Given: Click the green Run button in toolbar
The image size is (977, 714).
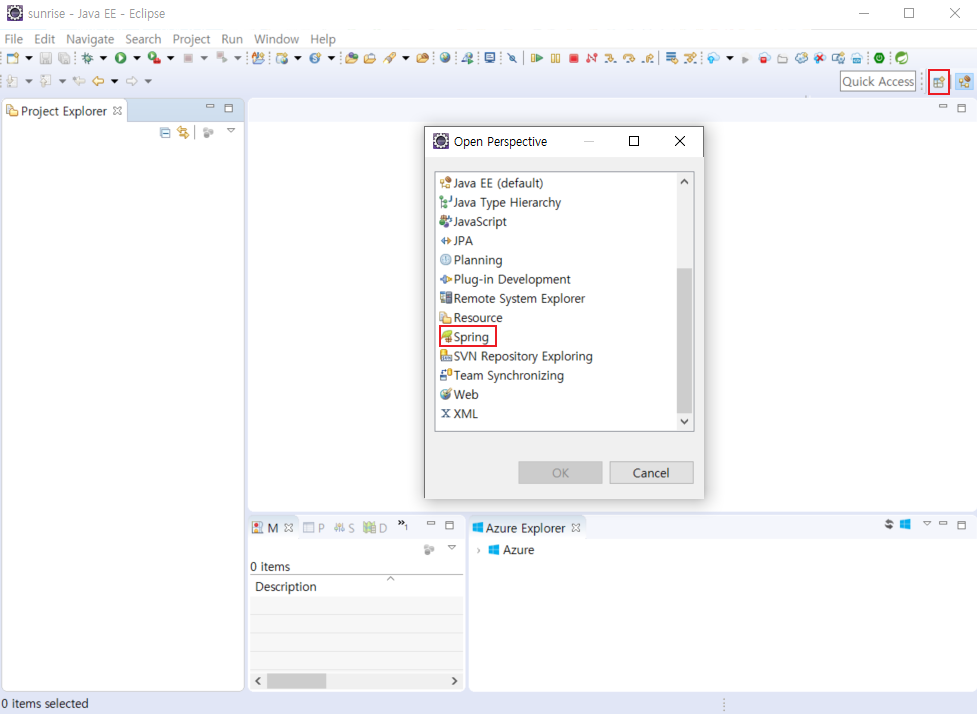Looking at the screenshot, I should (x=121, y=58).
